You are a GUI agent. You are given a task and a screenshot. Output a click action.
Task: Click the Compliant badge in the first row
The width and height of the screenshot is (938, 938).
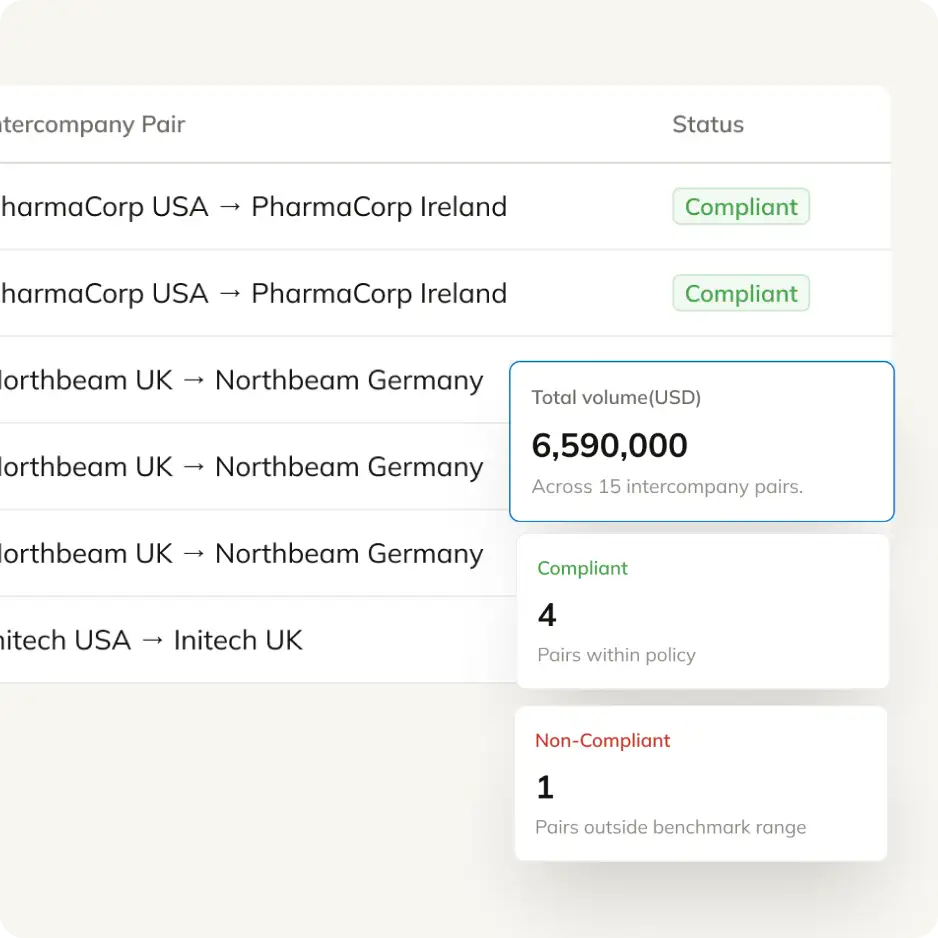coord(741,207)
